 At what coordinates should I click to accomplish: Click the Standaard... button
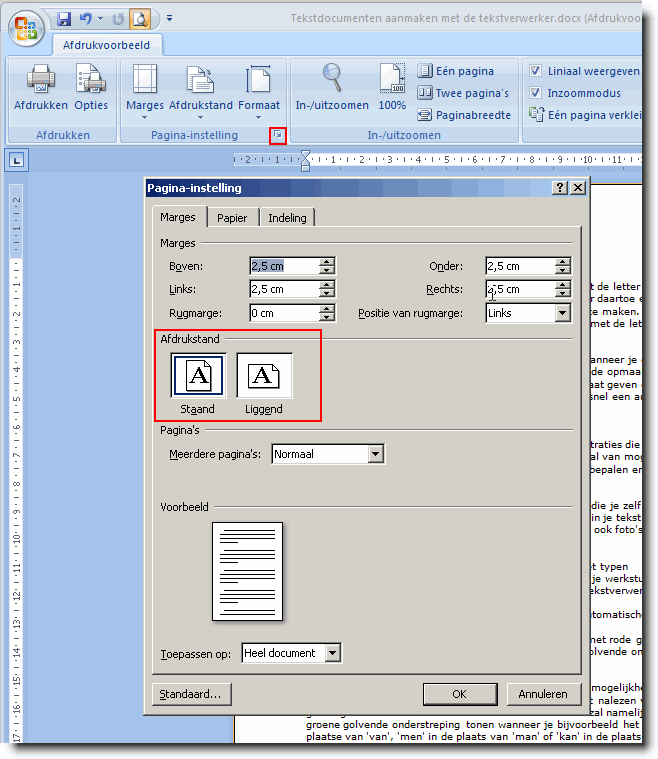tap(193, 693)
